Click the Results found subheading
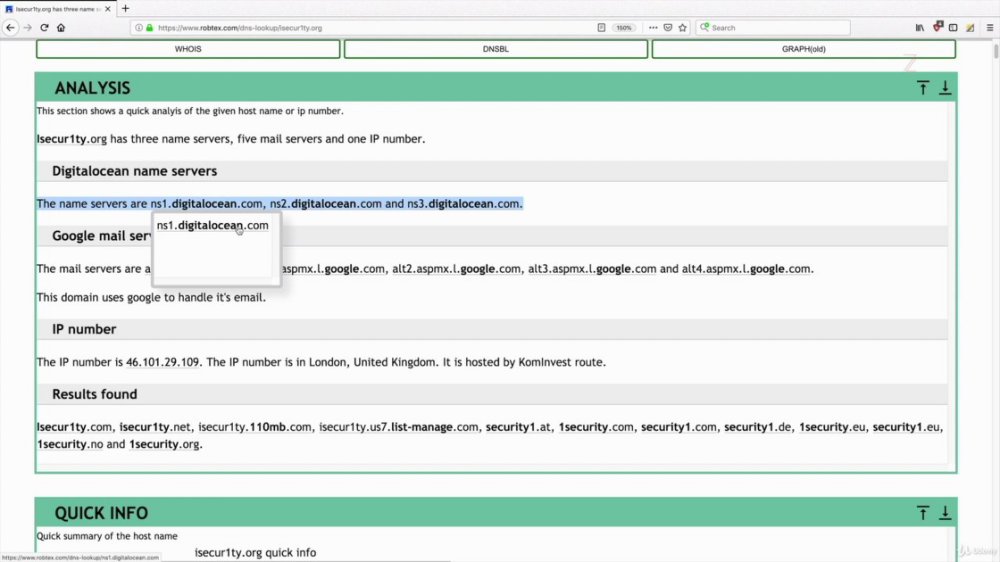 coord(94,394)
